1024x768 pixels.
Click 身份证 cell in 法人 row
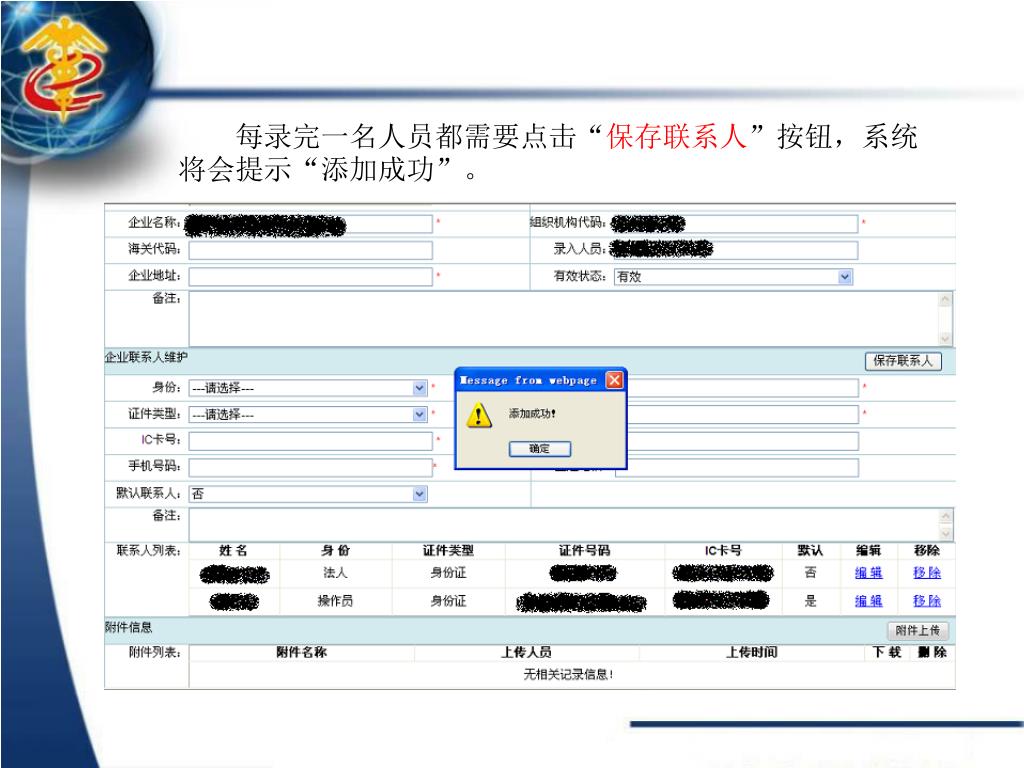click(x=448, y=573)
